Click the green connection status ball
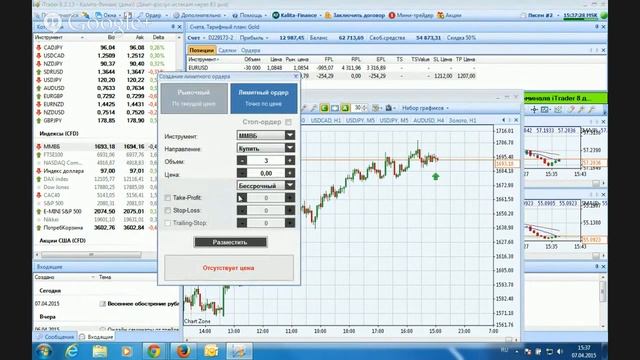The width and height of the screenshot is (640, 360). [x=603, y=16]
